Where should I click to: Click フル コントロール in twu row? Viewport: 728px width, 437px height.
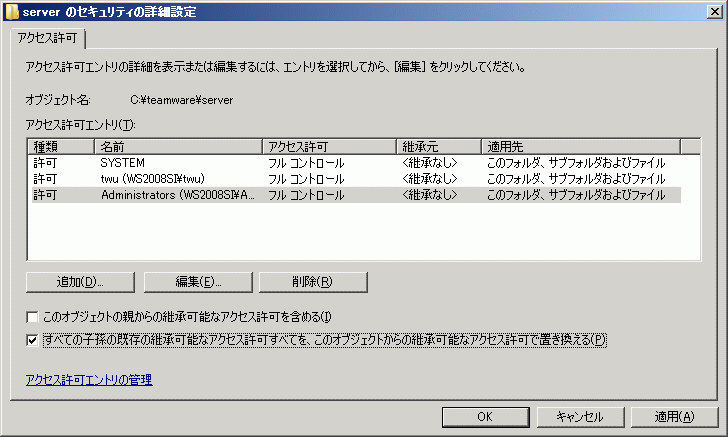306,179
